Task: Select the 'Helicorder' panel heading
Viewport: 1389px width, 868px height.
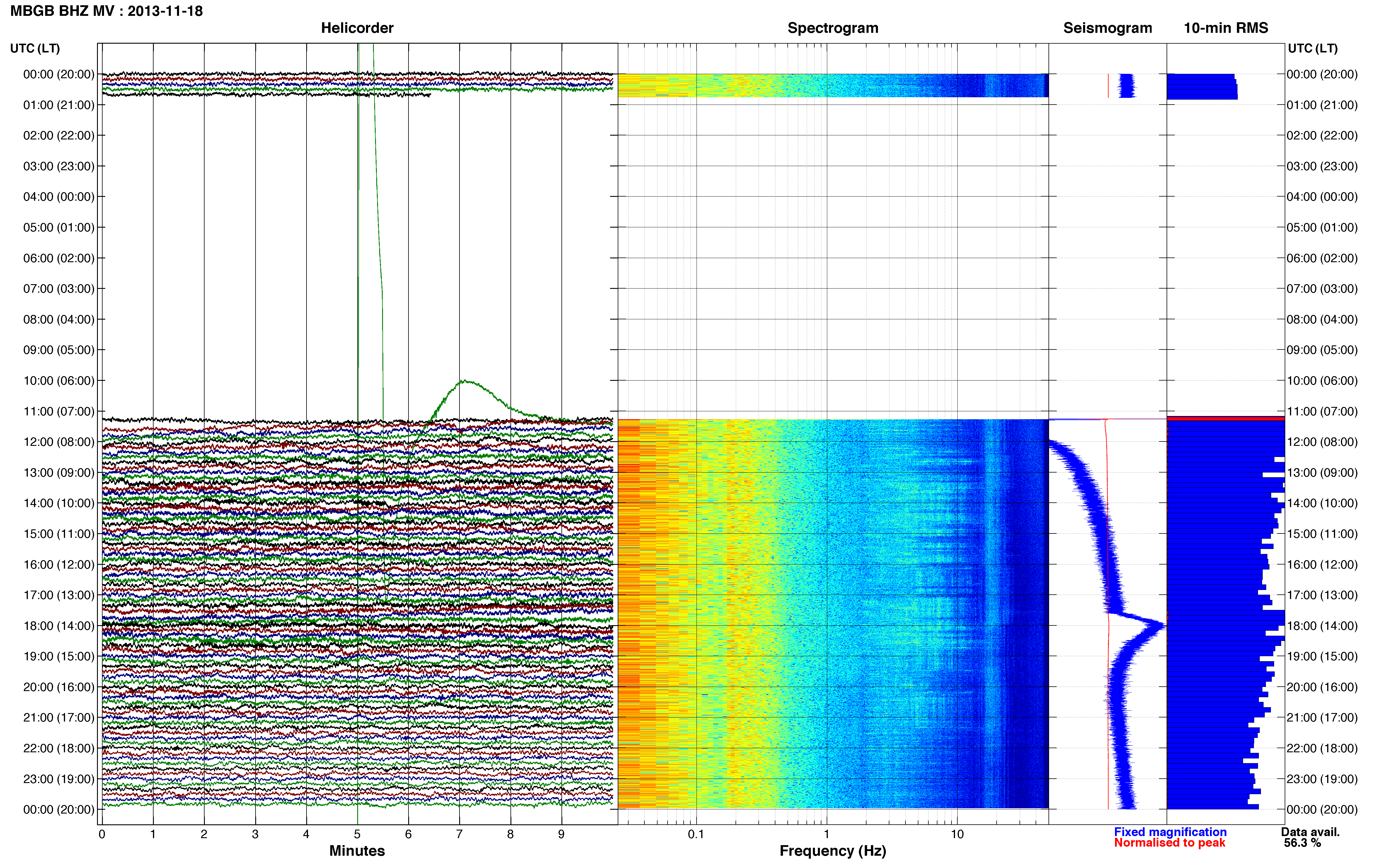Action: click(357, 28)
